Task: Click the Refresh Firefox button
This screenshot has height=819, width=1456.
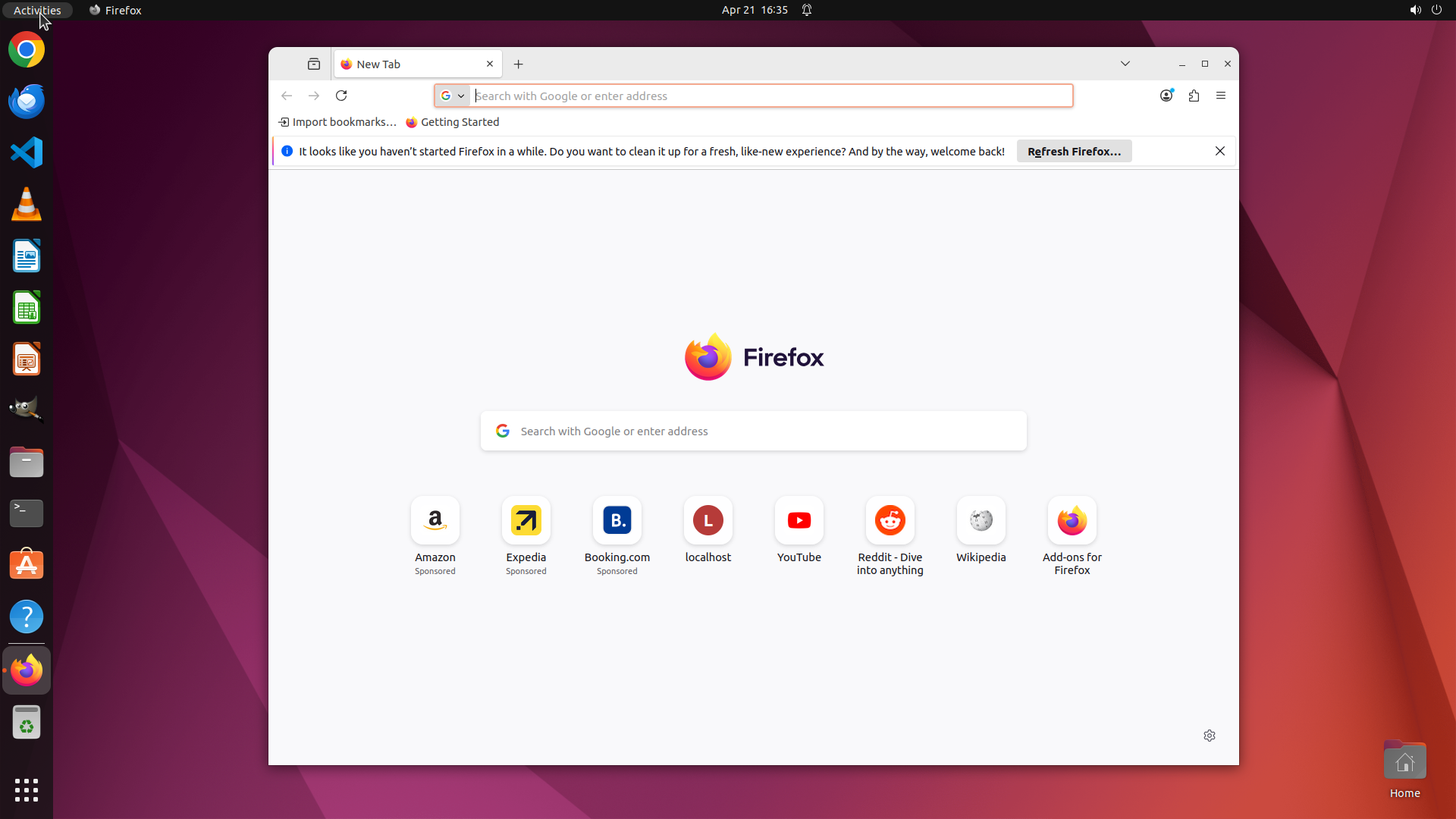Action: (1074, 152)
